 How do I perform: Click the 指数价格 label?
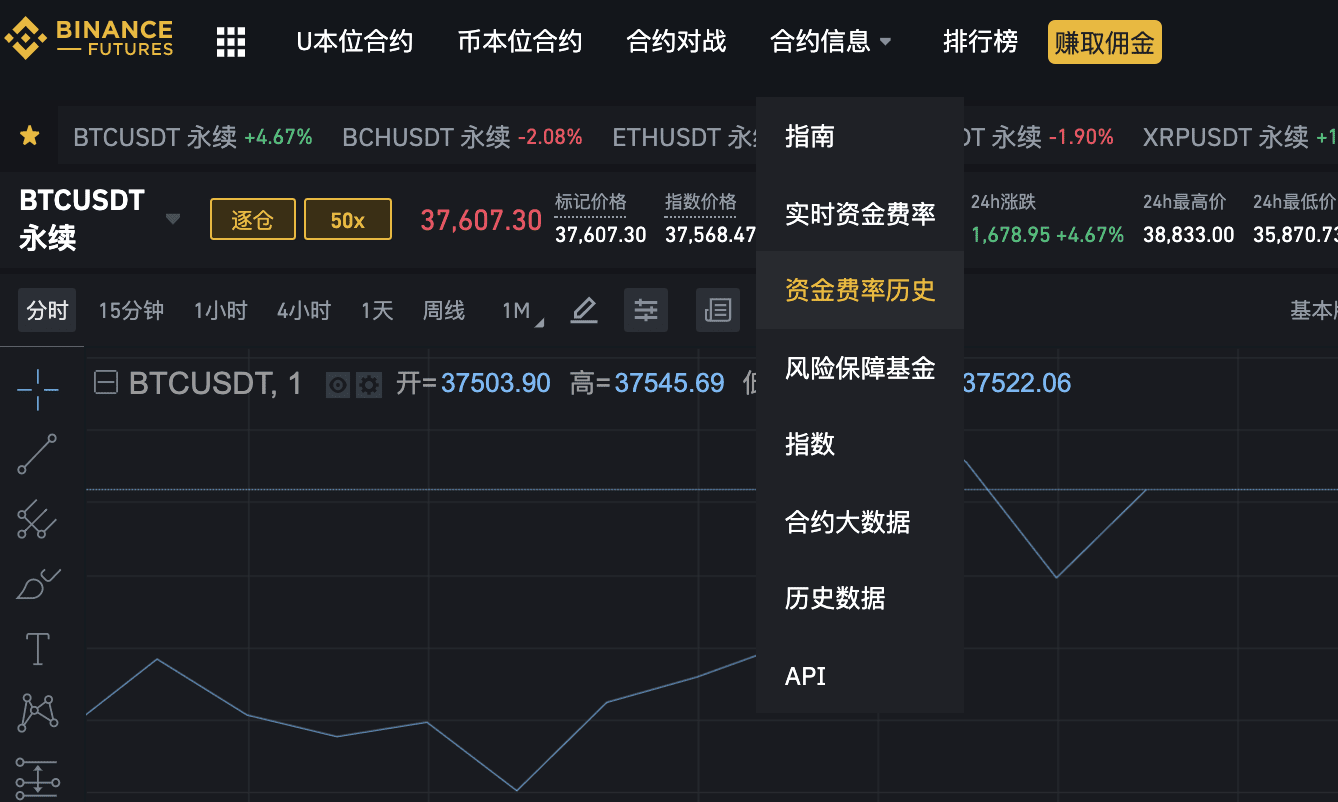click(x=701, y=202)
